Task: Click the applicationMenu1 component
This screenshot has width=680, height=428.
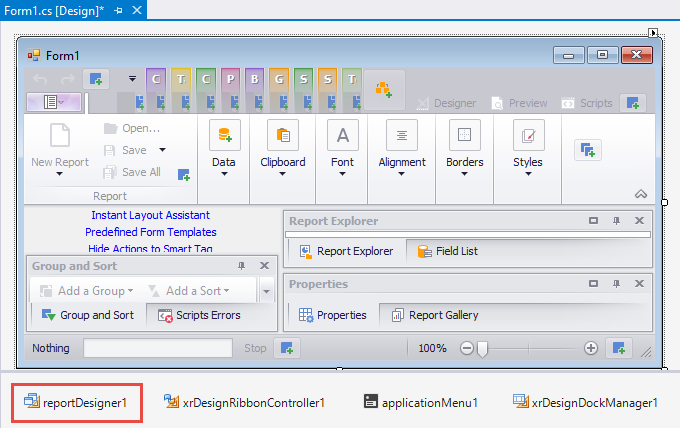Action: [x=421, y=402]
